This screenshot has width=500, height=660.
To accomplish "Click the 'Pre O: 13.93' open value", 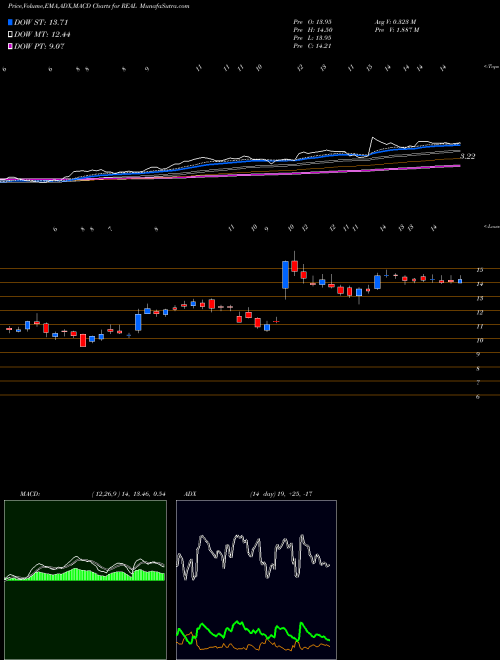I will pyautogui.click(x=312, y=21).
